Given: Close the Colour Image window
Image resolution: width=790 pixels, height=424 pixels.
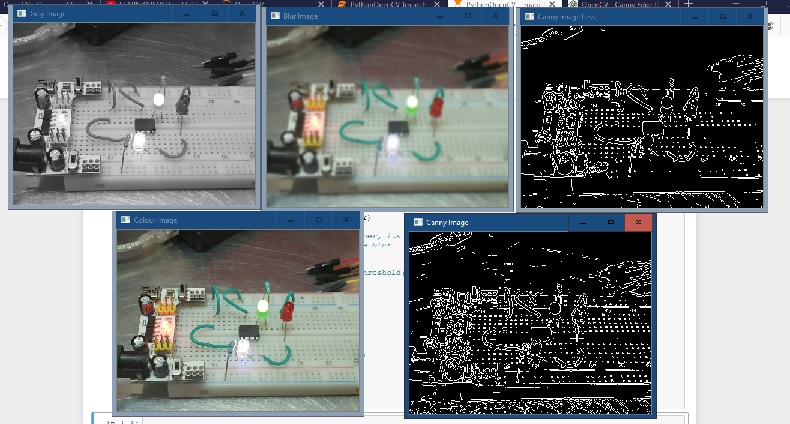Looking at the screenshot, I should [346, 220].
